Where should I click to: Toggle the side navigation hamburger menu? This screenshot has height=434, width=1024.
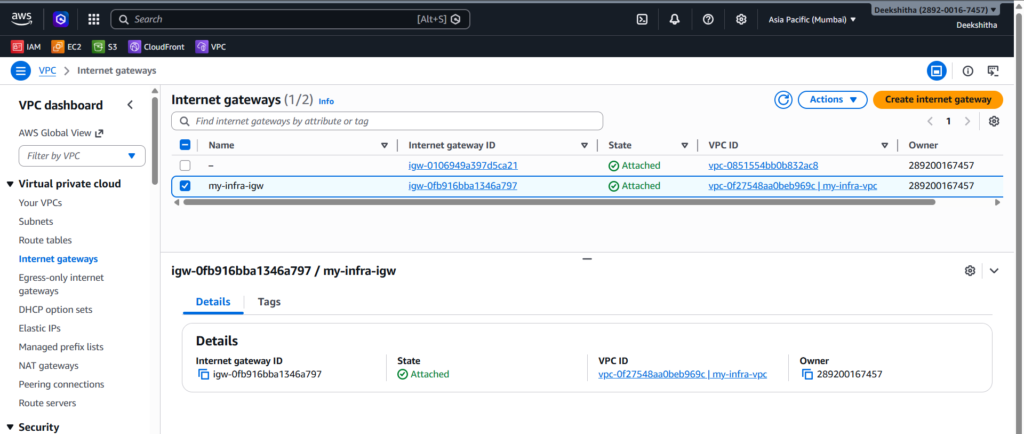(20, 70)
